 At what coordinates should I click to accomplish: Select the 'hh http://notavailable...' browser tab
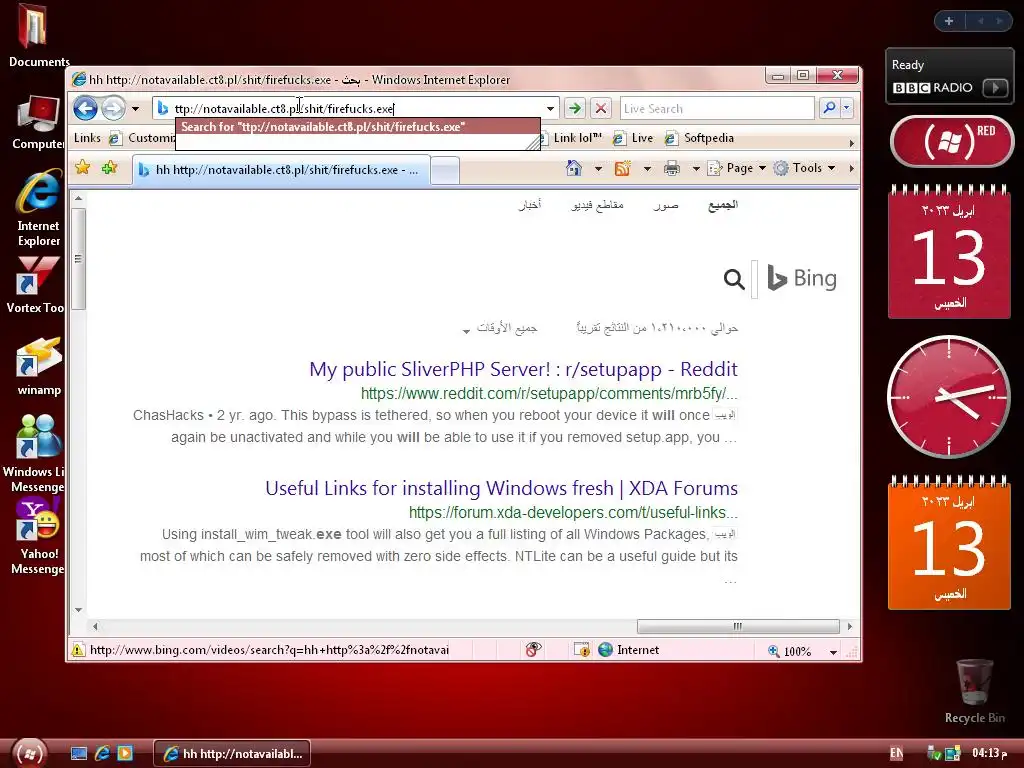[281, 170]
